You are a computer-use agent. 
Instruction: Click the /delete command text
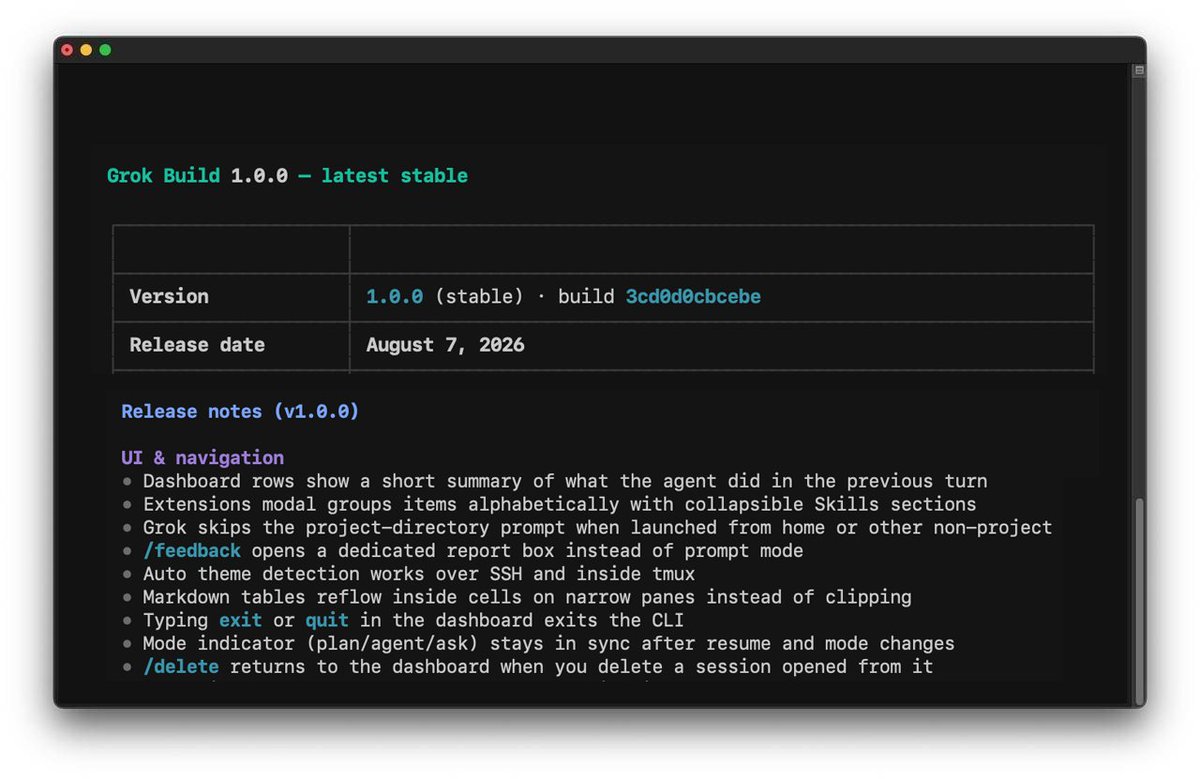pos(181,666)
